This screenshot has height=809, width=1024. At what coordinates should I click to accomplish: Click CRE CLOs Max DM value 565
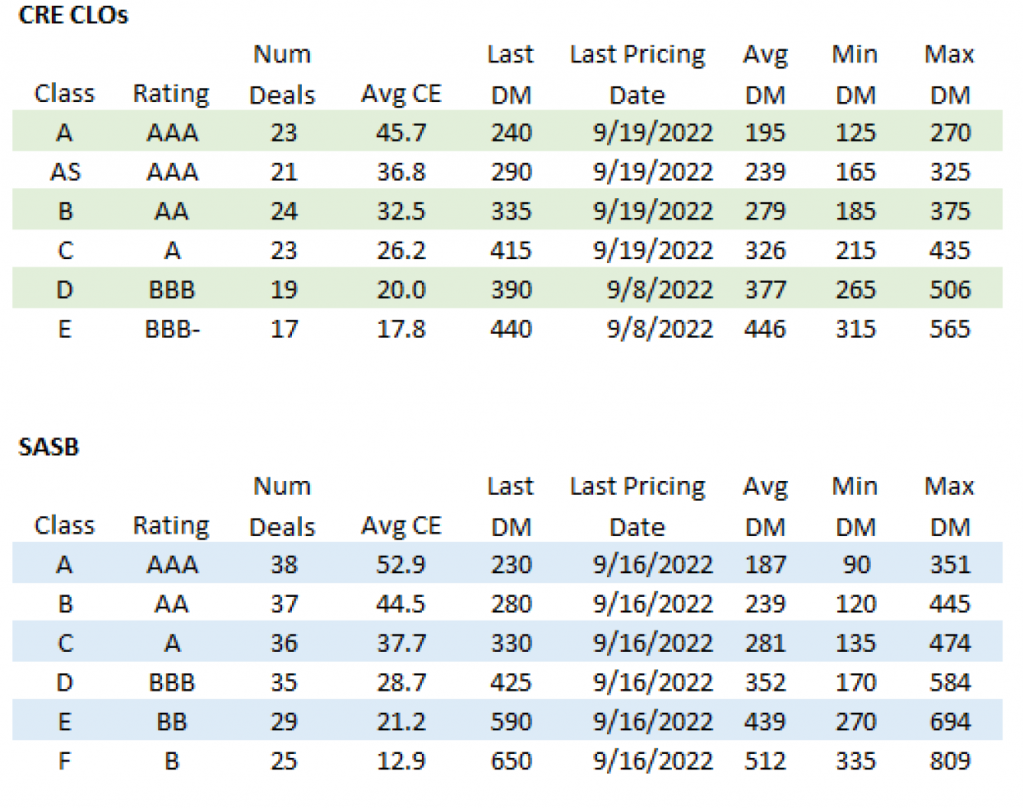point(948,328)
